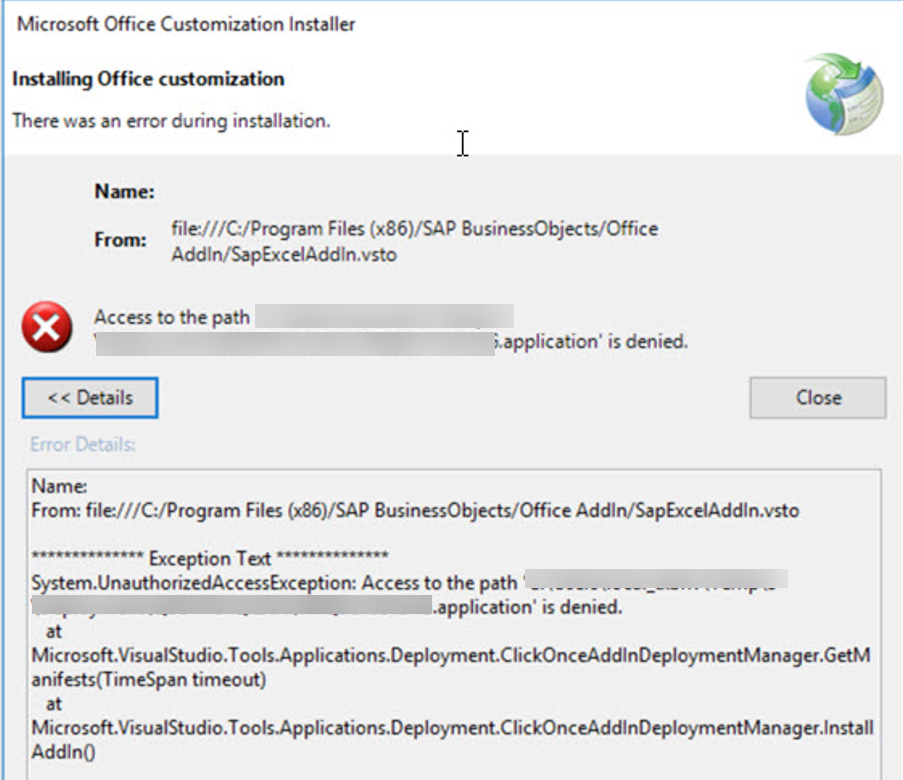903x780 pixels.
Task: Select 'There was an error during installation.' text
Action: 172,121
